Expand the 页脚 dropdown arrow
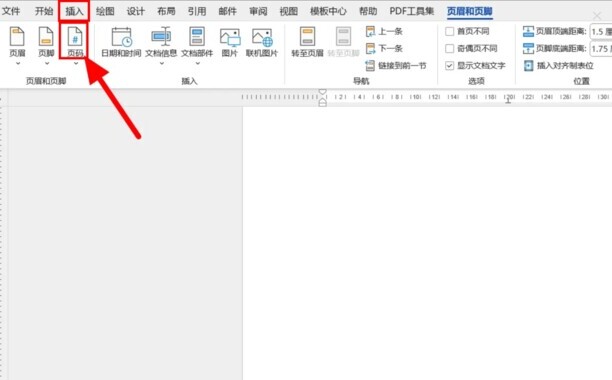The height and width of the screenshot is (380, 612). [x=47, y=63]
